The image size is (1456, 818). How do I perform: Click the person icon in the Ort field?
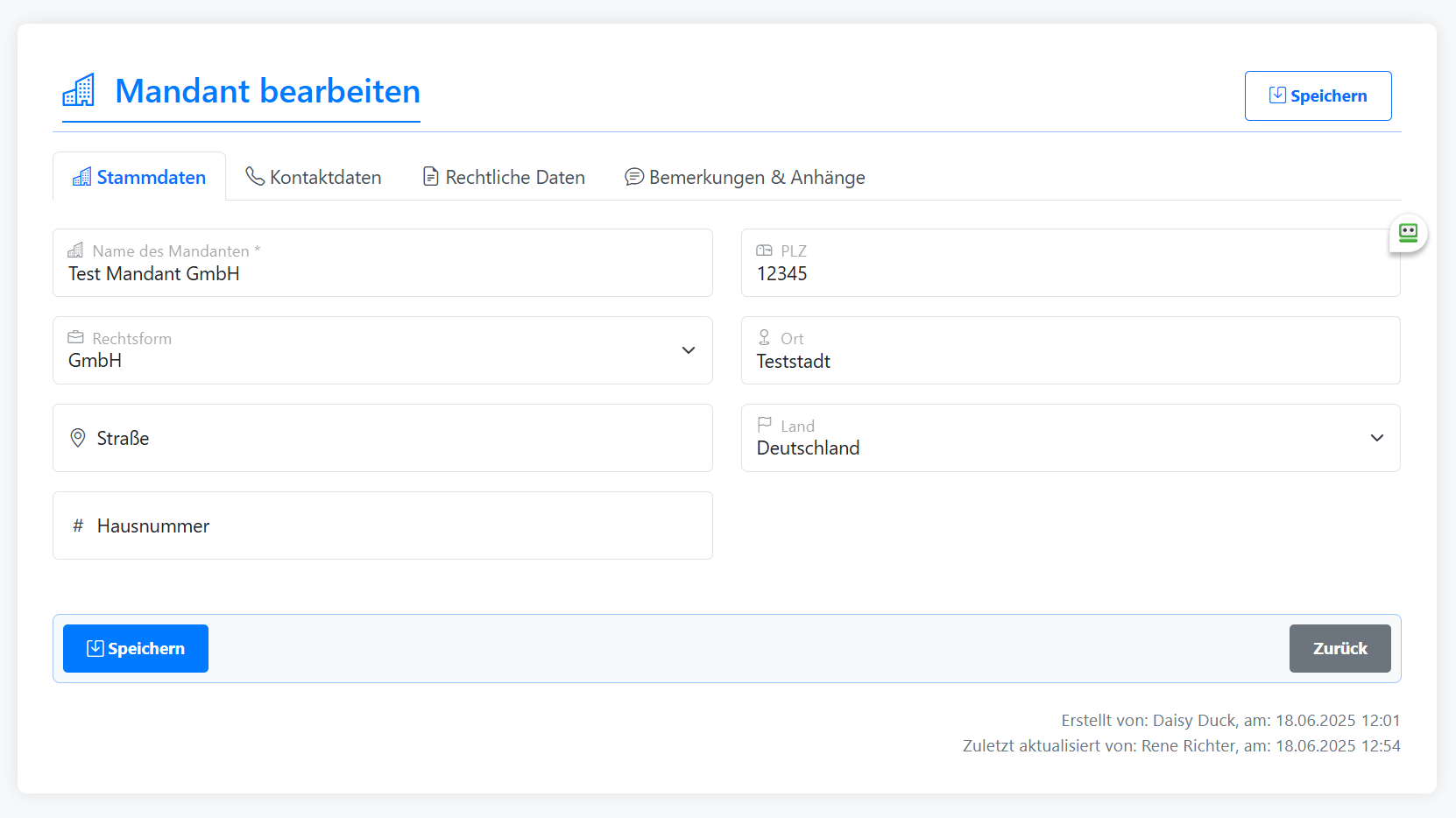point(766,337)
